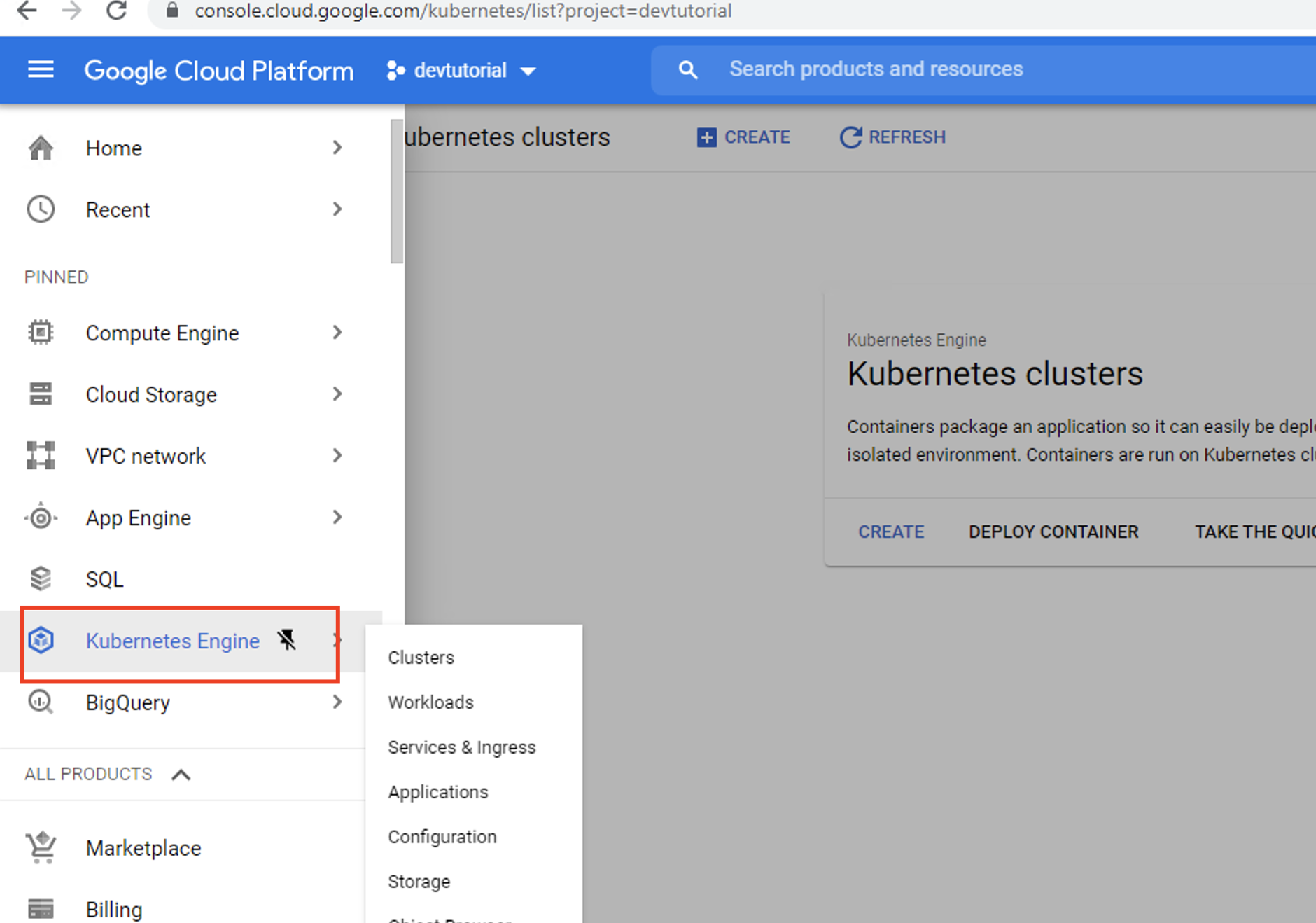Expand the VPC network submenu chevron

[x=337, y=455]
